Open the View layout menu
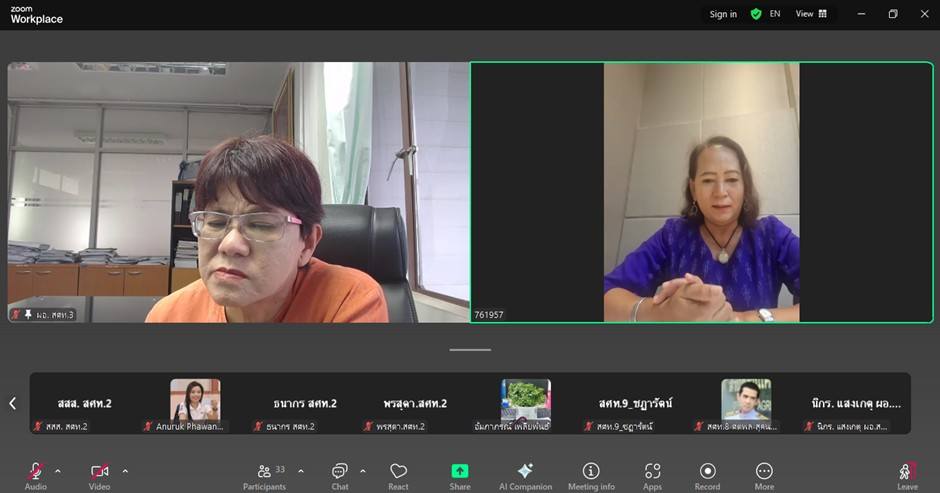Viewport: 940px width, 493px height. click(811, 14)
